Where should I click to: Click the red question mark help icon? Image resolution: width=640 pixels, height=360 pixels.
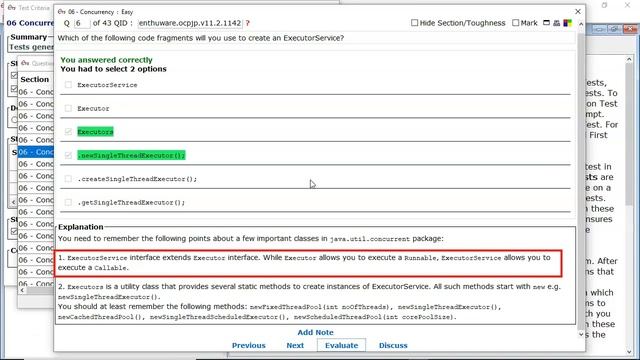click(x=247, y=23)
